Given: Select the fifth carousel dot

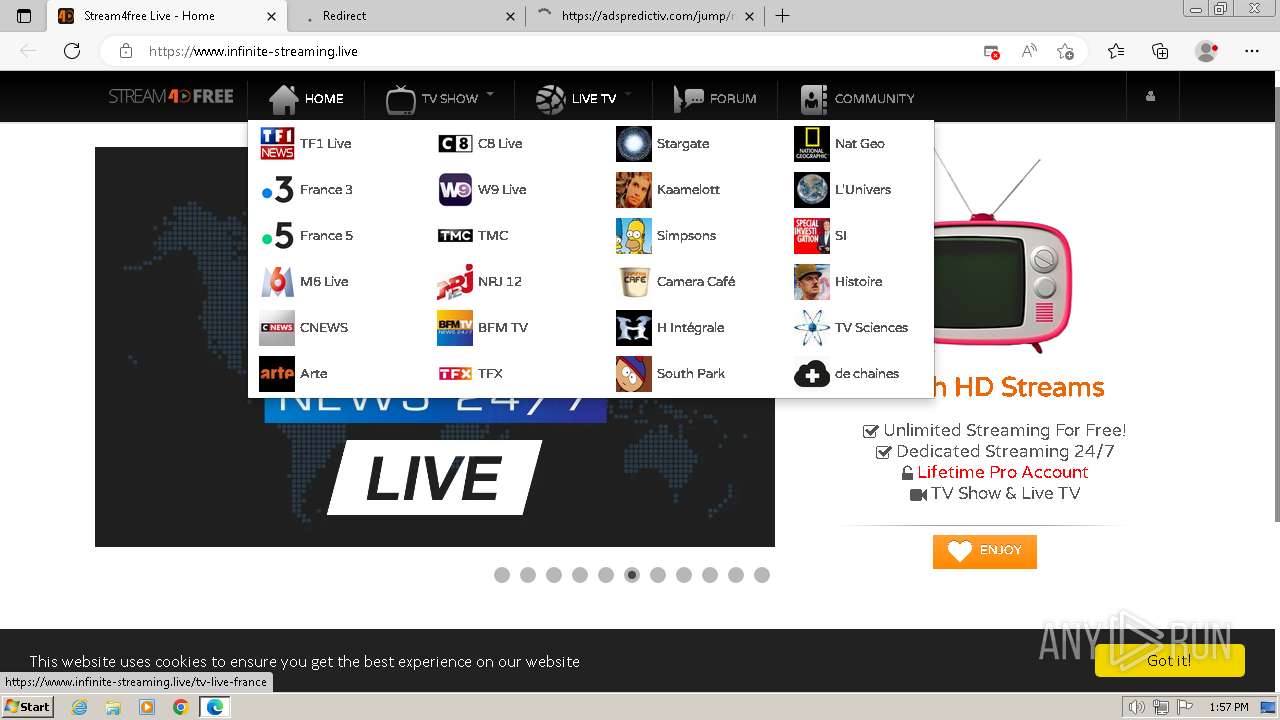Looking at the screenshot, I should pyautogui.click(x=606, y=575).
